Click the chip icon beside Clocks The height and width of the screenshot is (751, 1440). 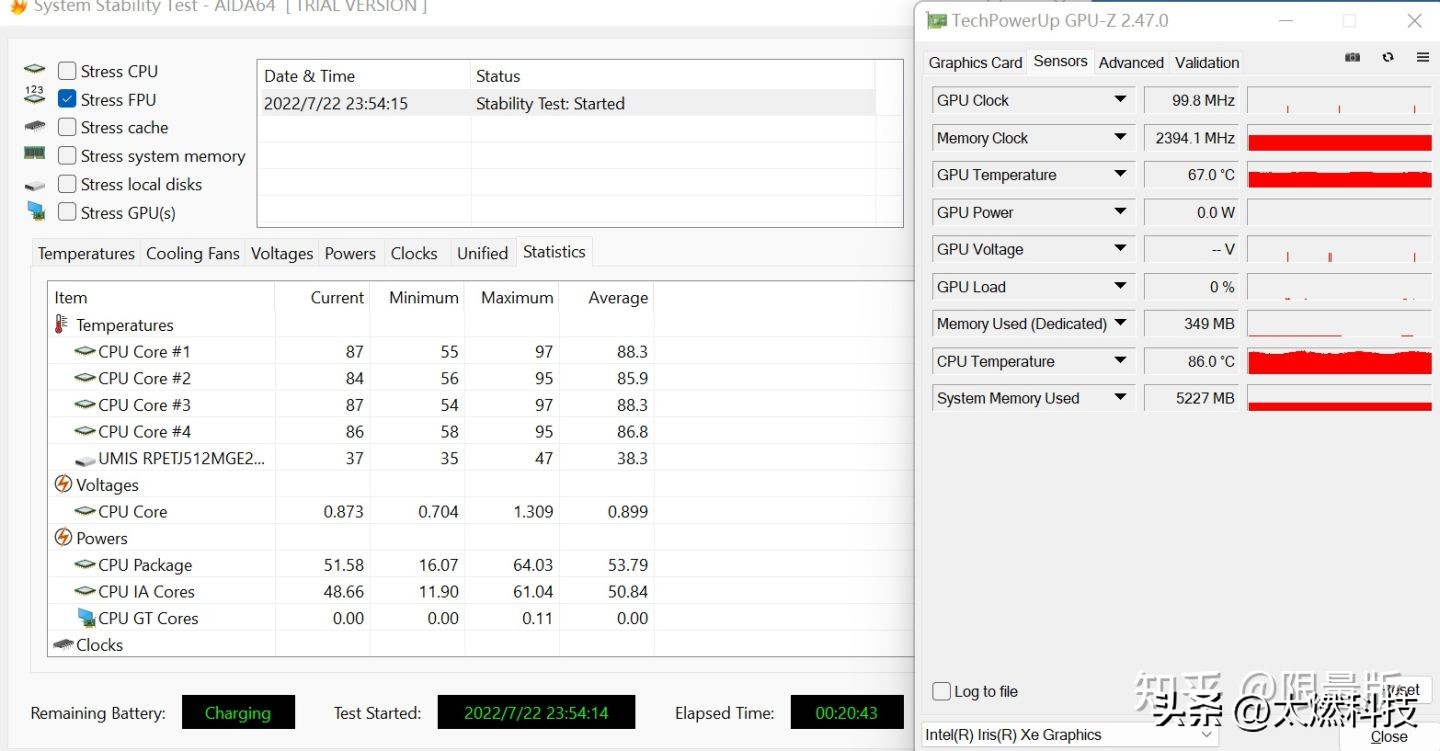(62, 645)
